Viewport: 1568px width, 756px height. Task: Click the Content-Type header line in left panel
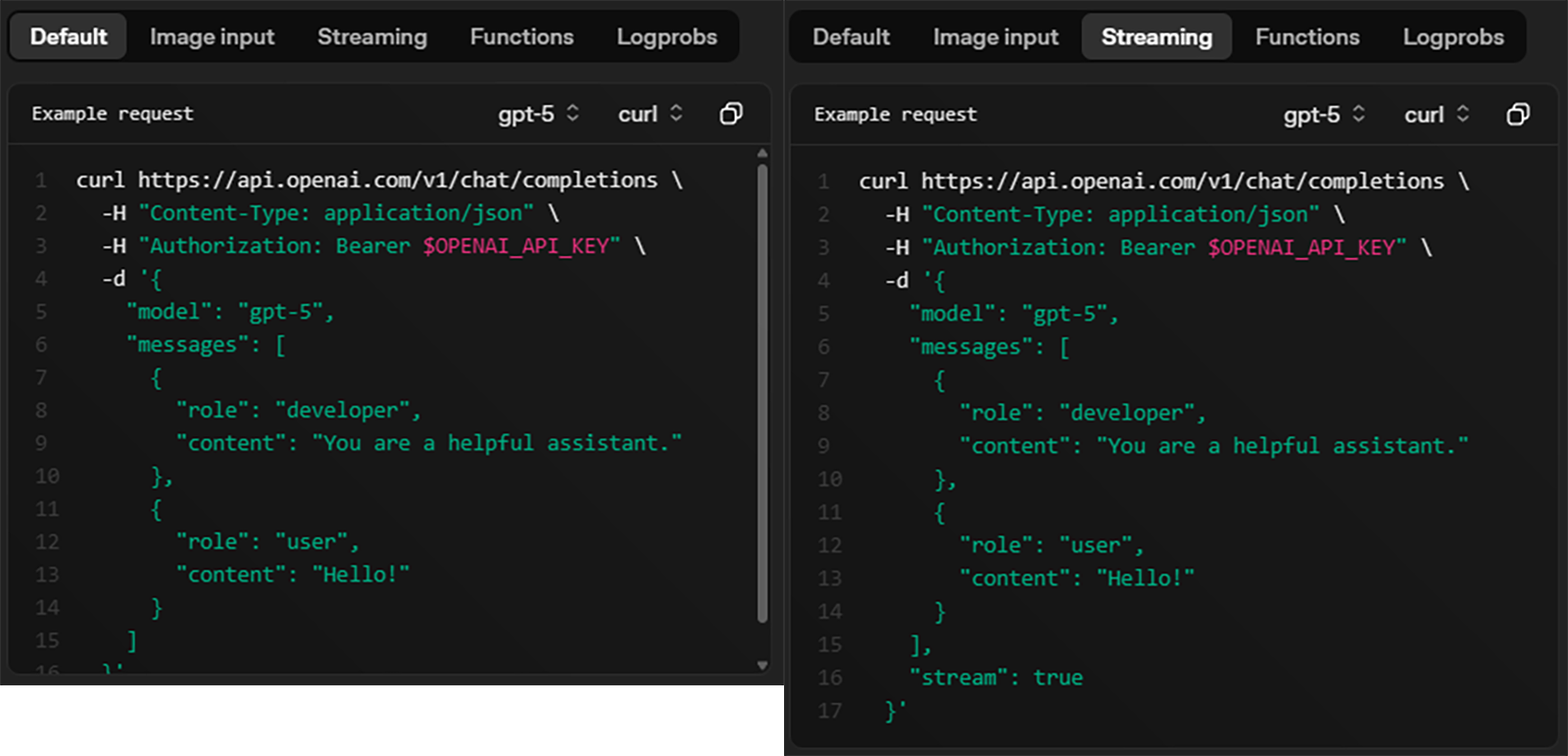click(330, 213)
